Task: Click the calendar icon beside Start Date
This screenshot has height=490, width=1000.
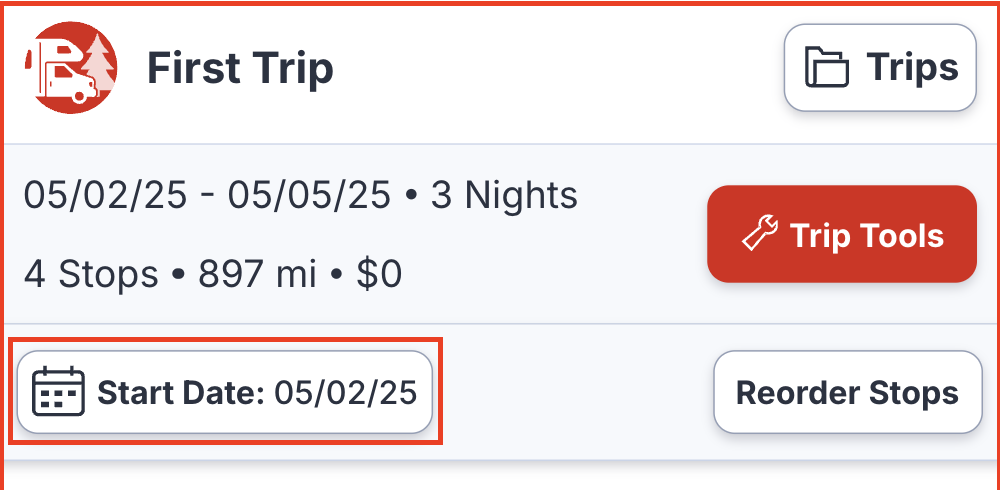Action: coord(59,391)
